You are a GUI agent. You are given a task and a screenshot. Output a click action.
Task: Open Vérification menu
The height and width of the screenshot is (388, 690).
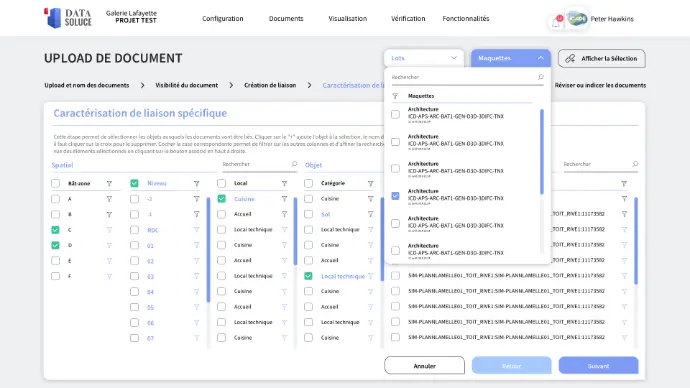click(x=408, y=18)
